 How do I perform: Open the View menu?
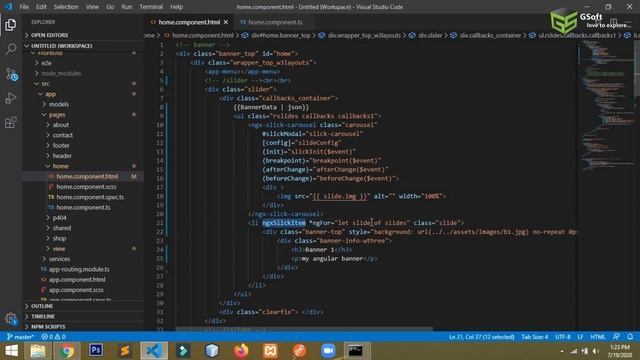[92, 7]
